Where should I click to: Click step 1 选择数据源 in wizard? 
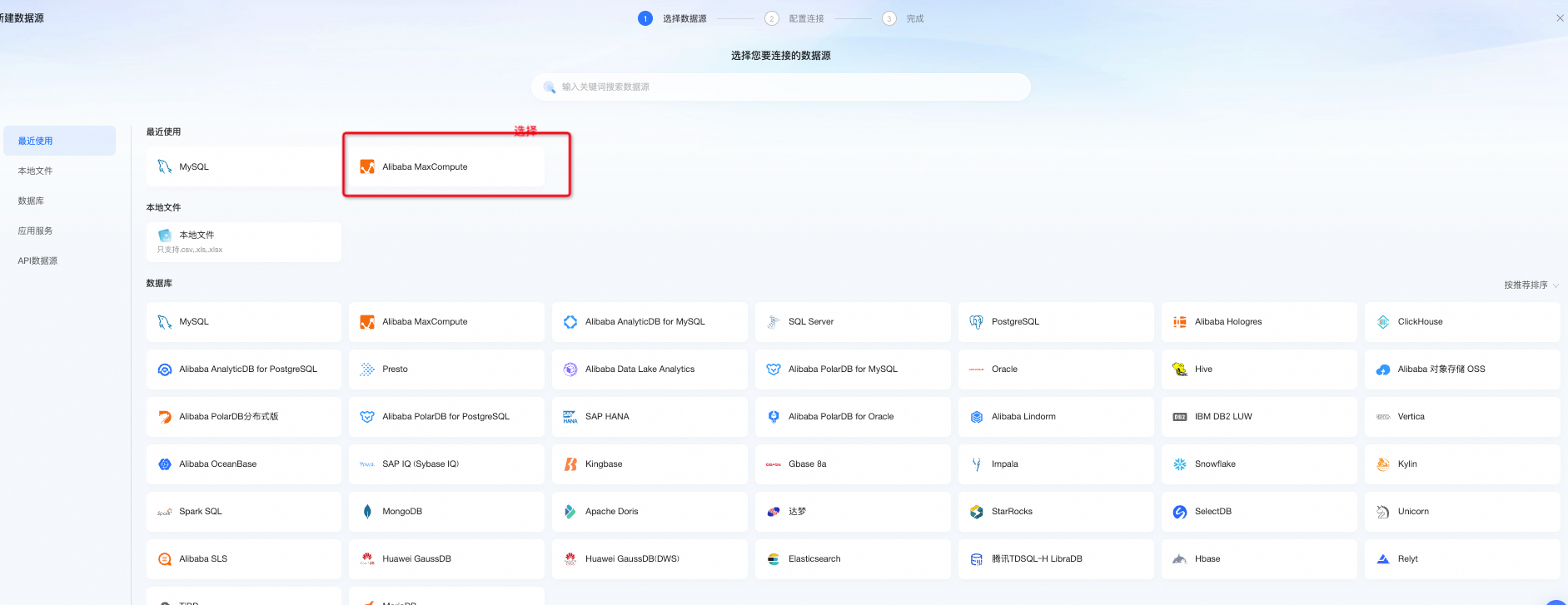pos(673,18)
